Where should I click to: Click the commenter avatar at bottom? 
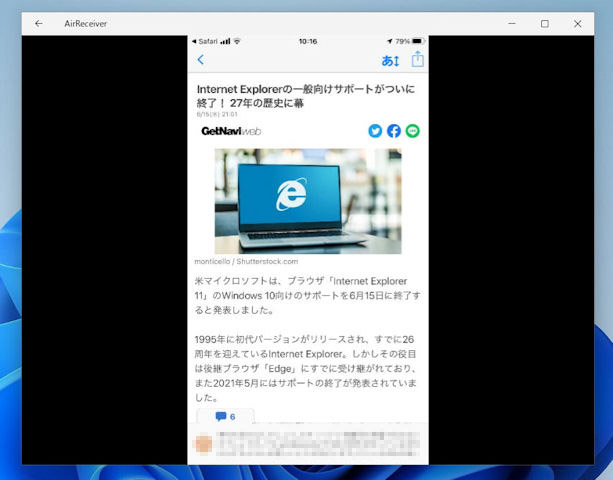click(x=204, y=444)
